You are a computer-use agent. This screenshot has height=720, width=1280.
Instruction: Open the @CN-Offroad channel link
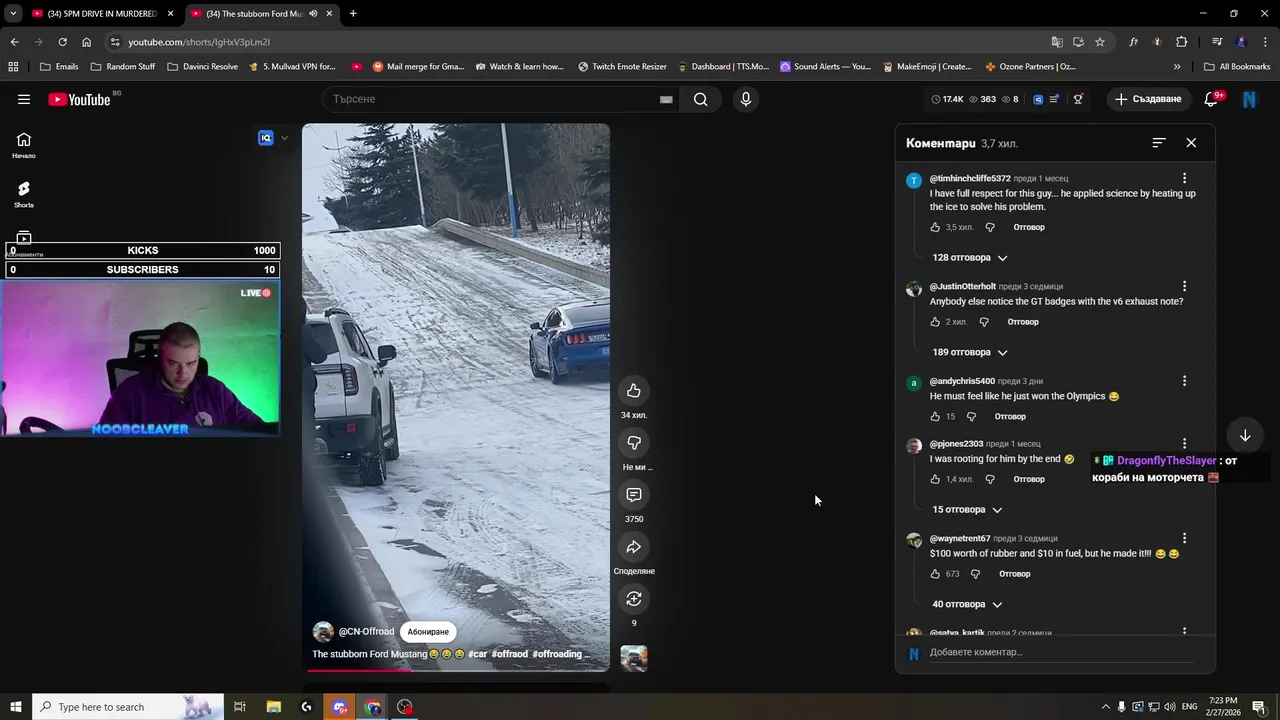[366, 632]
